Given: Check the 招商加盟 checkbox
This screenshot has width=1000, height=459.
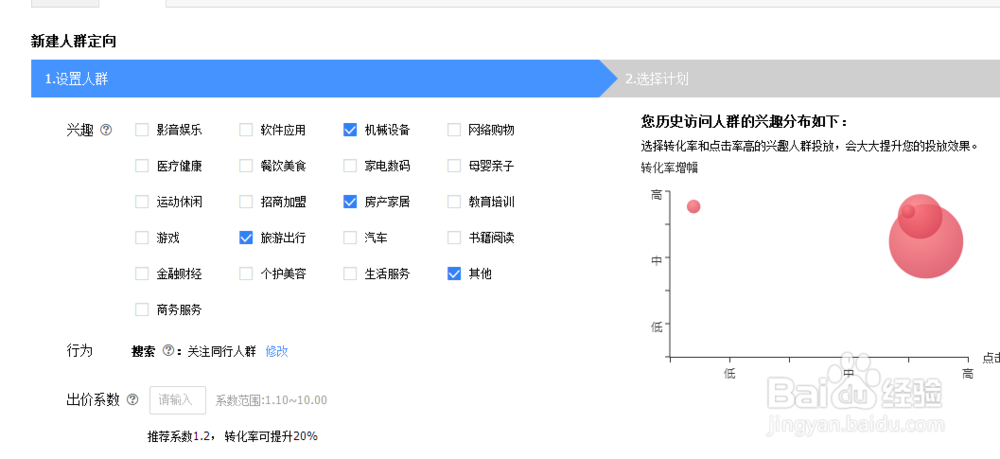Looking at the screenshot, I should point(246,202).
